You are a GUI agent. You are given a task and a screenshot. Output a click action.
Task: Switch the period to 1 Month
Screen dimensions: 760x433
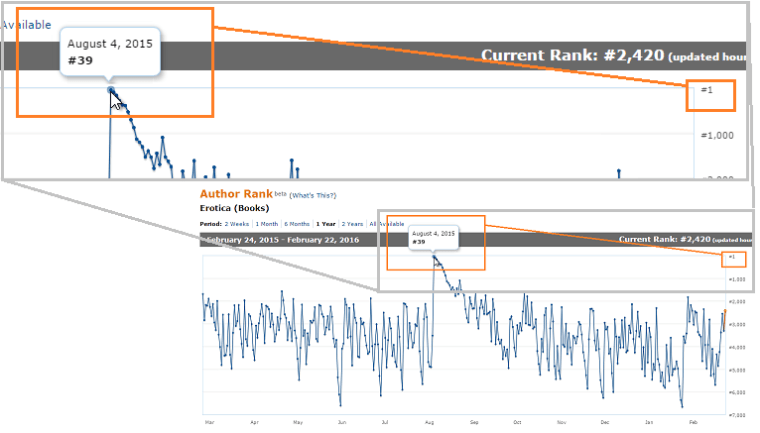point(267,224)
